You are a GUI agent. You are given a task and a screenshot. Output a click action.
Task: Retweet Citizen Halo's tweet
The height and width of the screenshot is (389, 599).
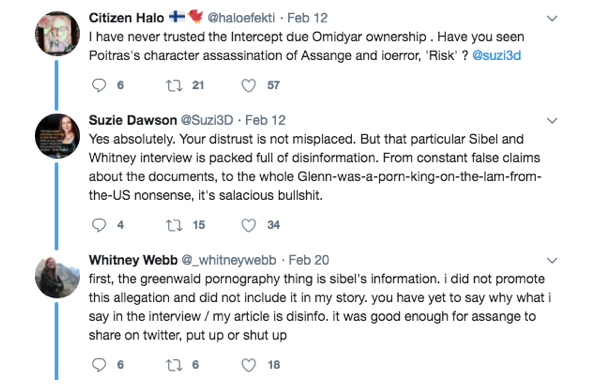pos(174,85)
